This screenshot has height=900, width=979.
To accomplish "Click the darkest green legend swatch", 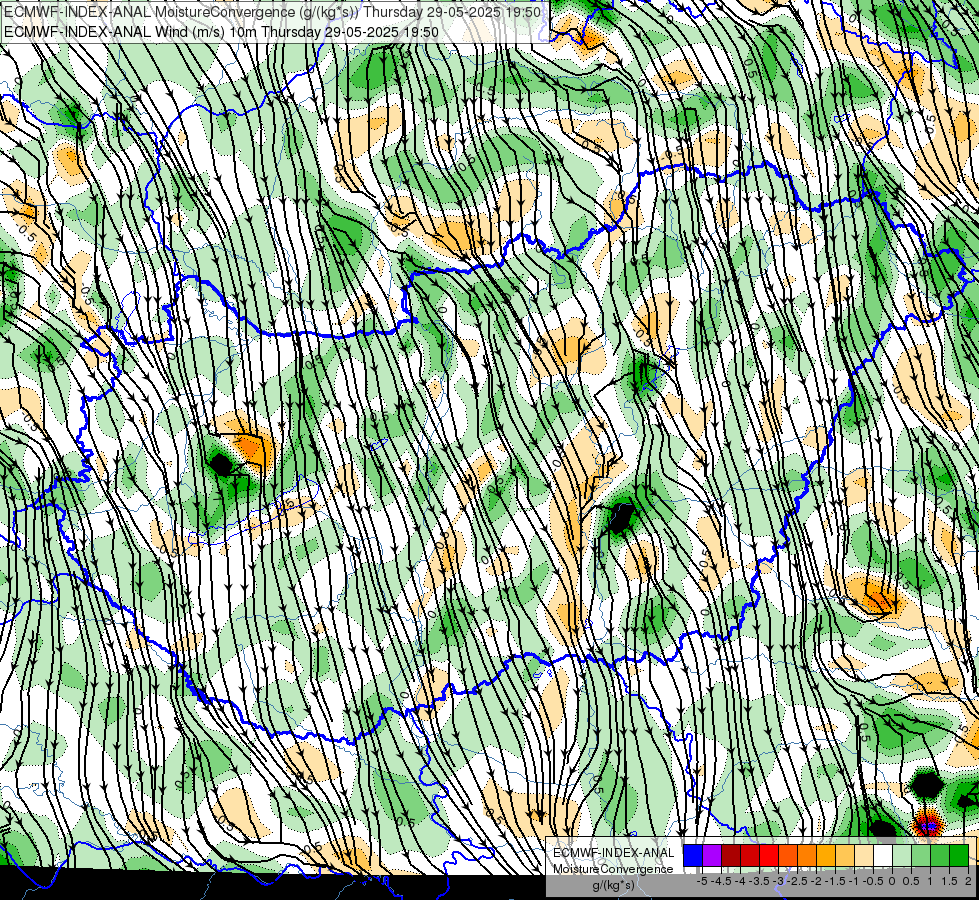I will pyautogui.click(x=959, y=856).
